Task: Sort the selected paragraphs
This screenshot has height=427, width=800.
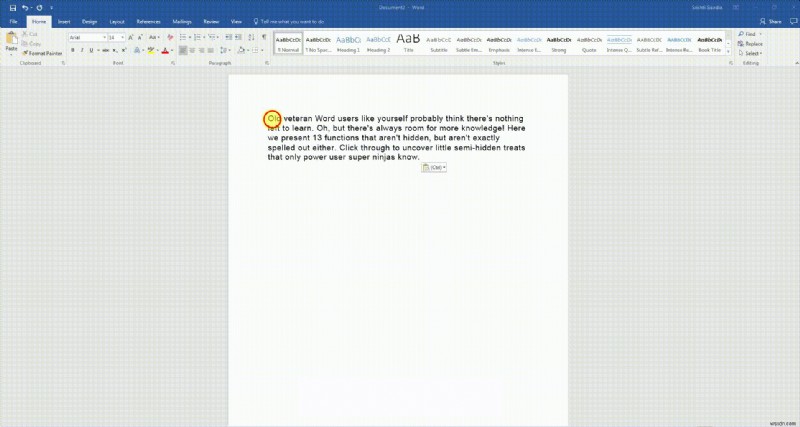Action: coord(252,37)
